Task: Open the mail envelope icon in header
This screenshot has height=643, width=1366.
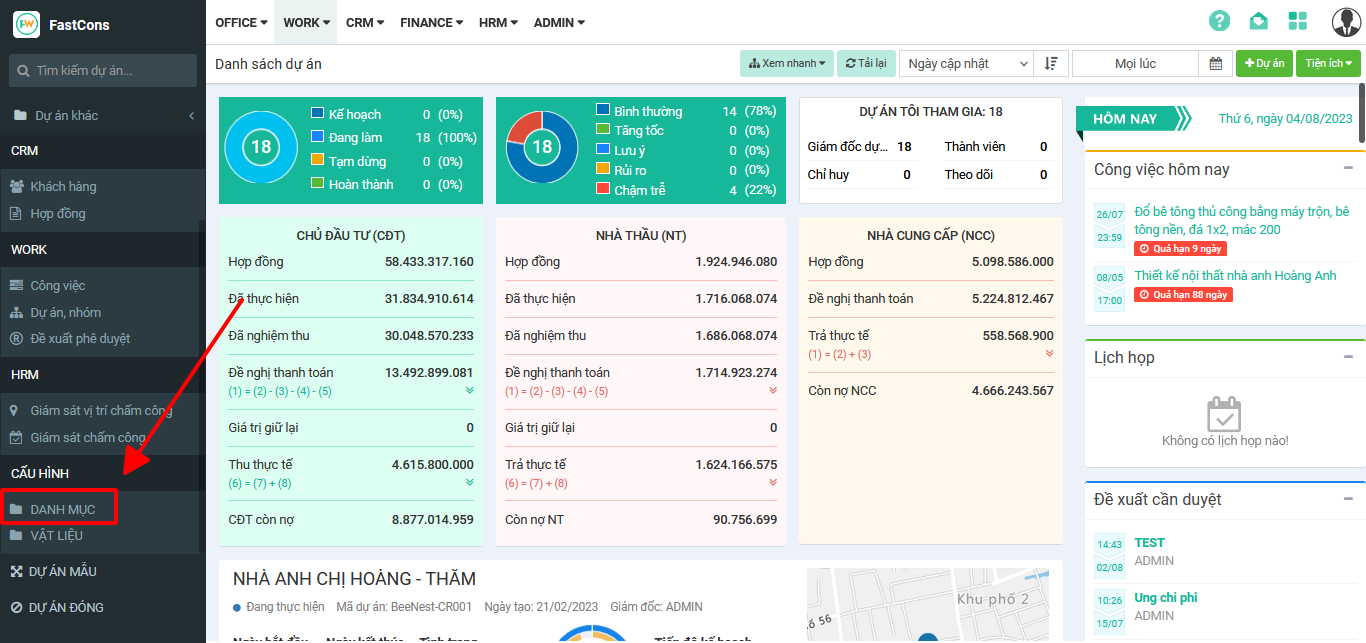Action: click(x=1258, y=21)
